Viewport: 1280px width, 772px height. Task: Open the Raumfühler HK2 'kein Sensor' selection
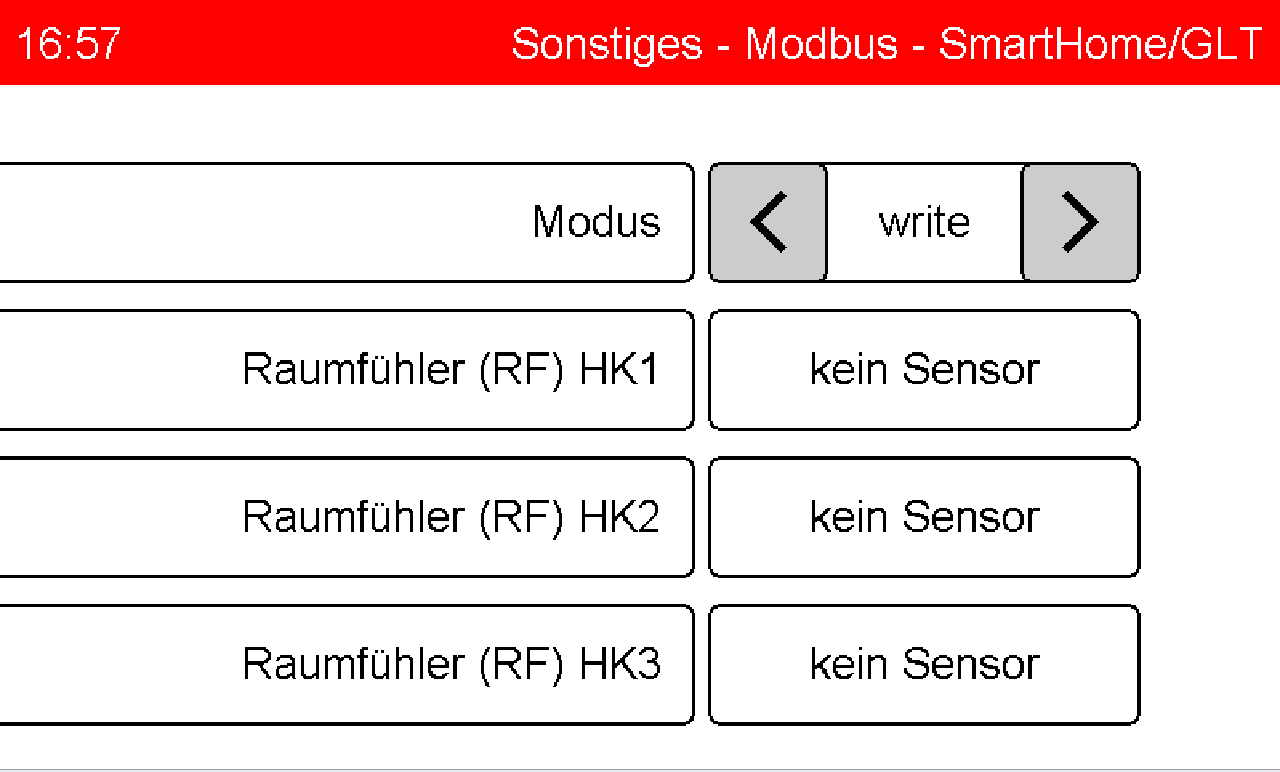pos(924,517)
